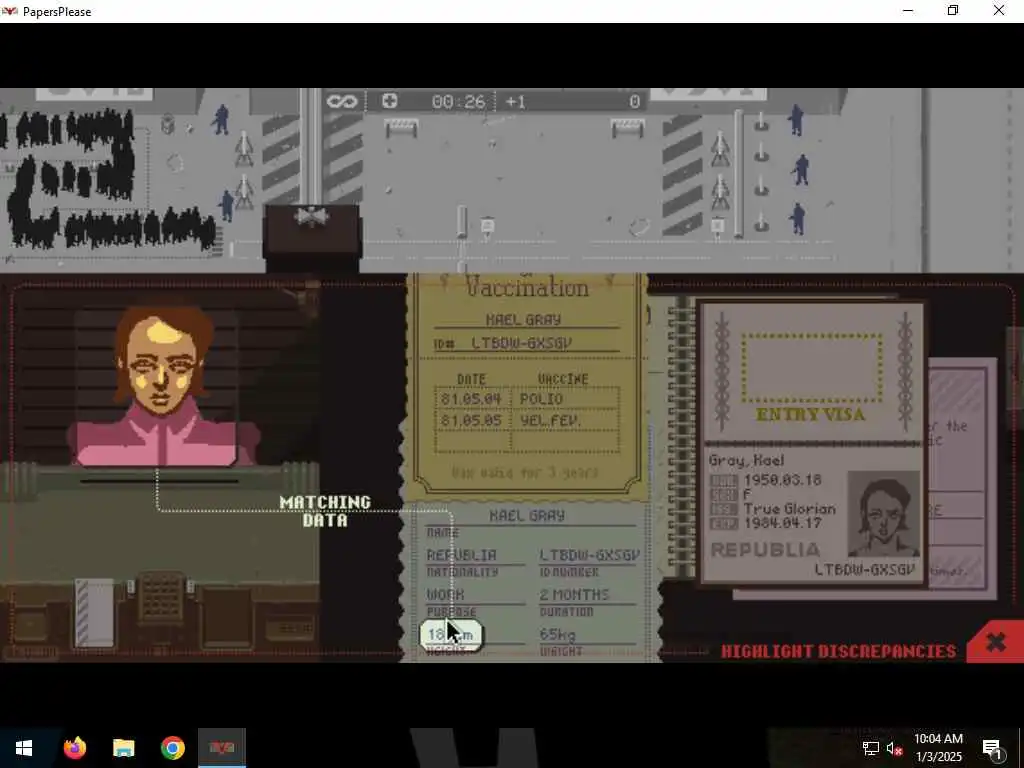Viewport: 1024px width, 768px height.
Task: Open the taskbar clock showing 10:04 AM
Action: coord(938,748)
